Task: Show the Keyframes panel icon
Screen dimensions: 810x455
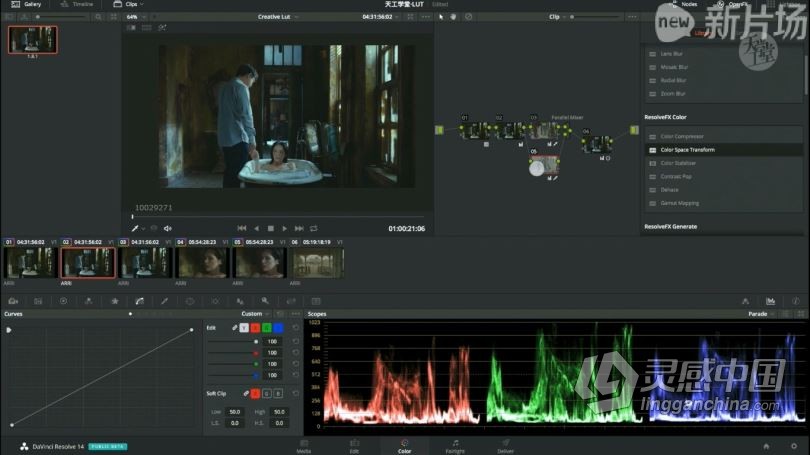Action: 745,301
